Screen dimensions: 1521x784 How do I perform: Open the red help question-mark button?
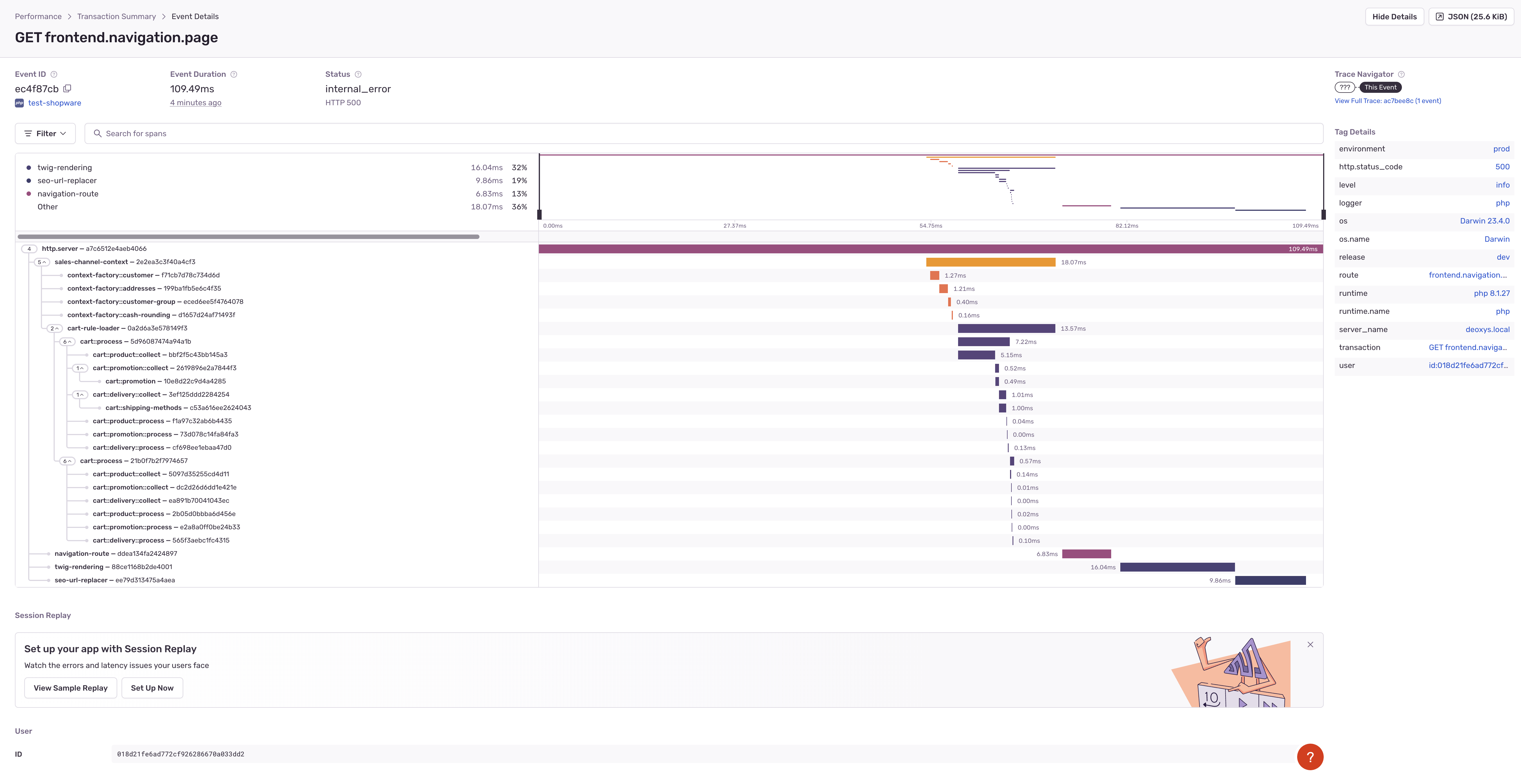tap(1310, 756)
